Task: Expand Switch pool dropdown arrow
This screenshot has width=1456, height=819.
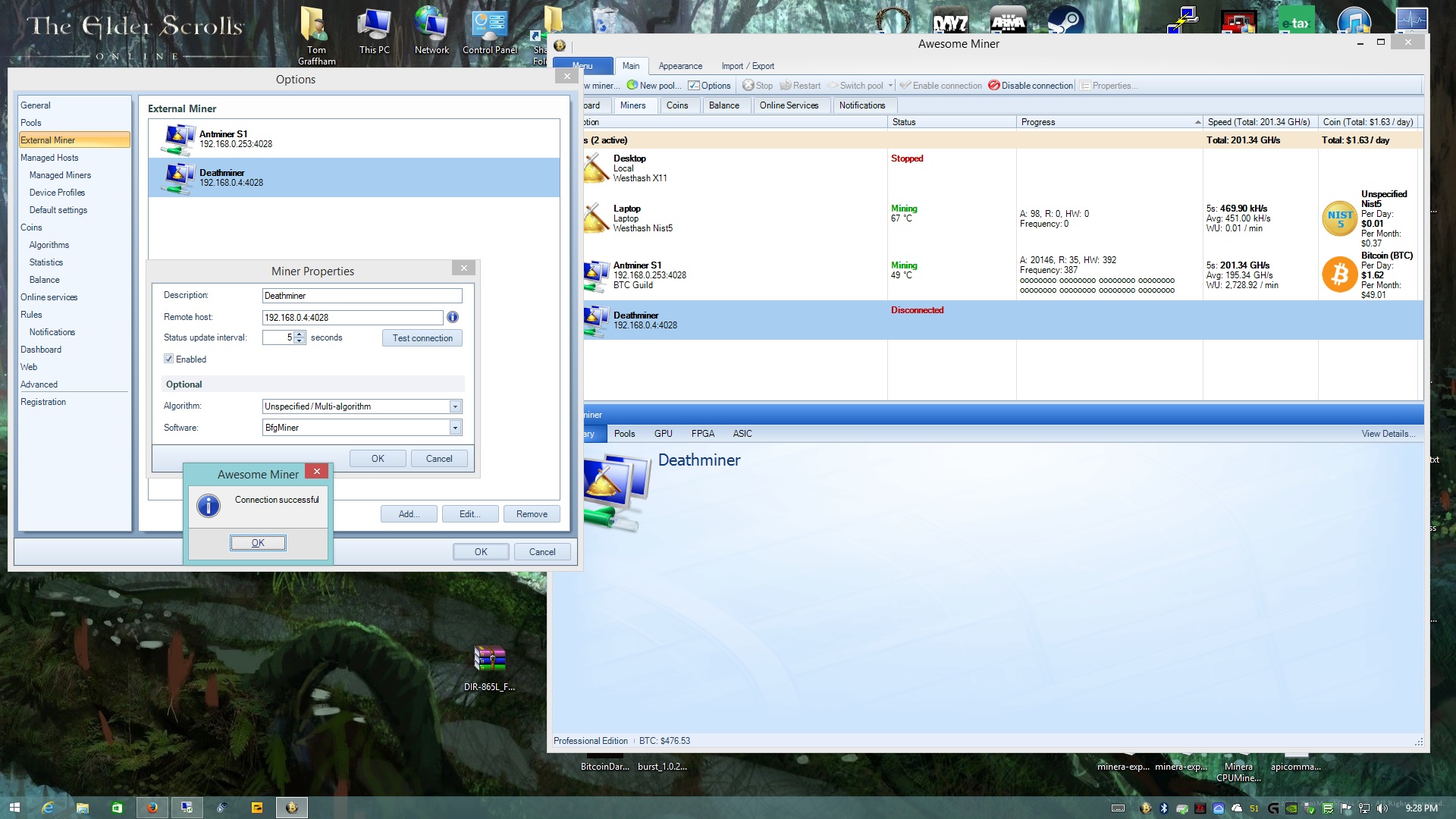Action: 890,86
